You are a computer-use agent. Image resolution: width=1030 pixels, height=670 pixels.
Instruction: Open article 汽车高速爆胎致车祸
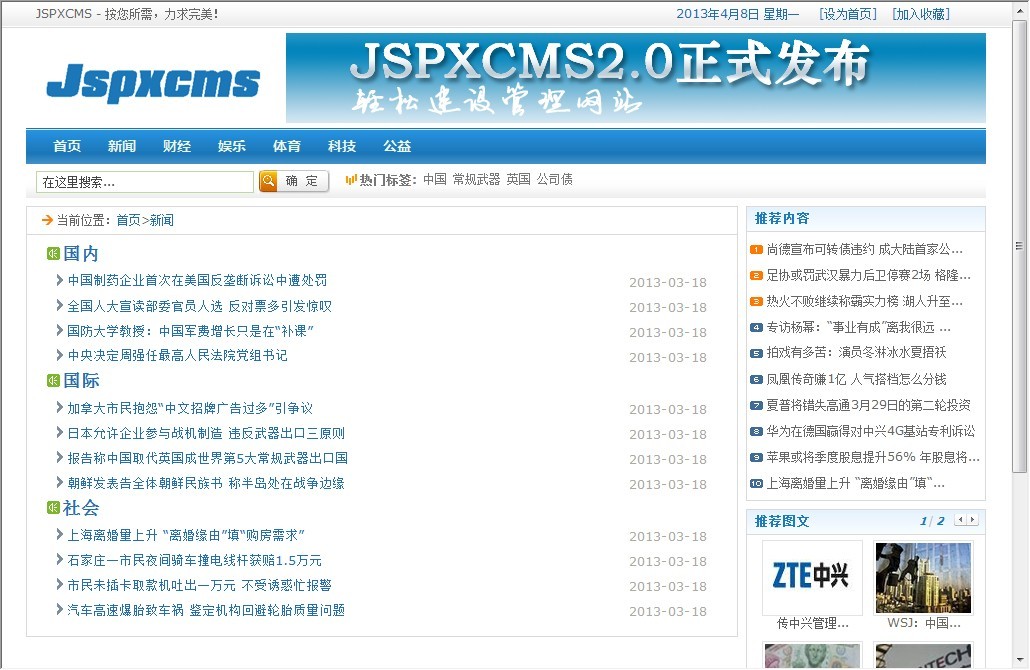coord(206,610)
